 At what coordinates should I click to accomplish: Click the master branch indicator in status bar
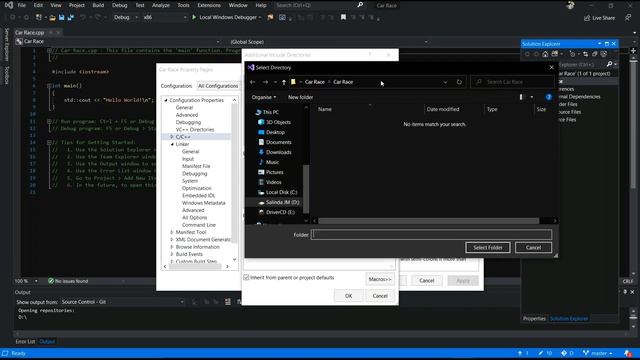[x=598, y=353]
